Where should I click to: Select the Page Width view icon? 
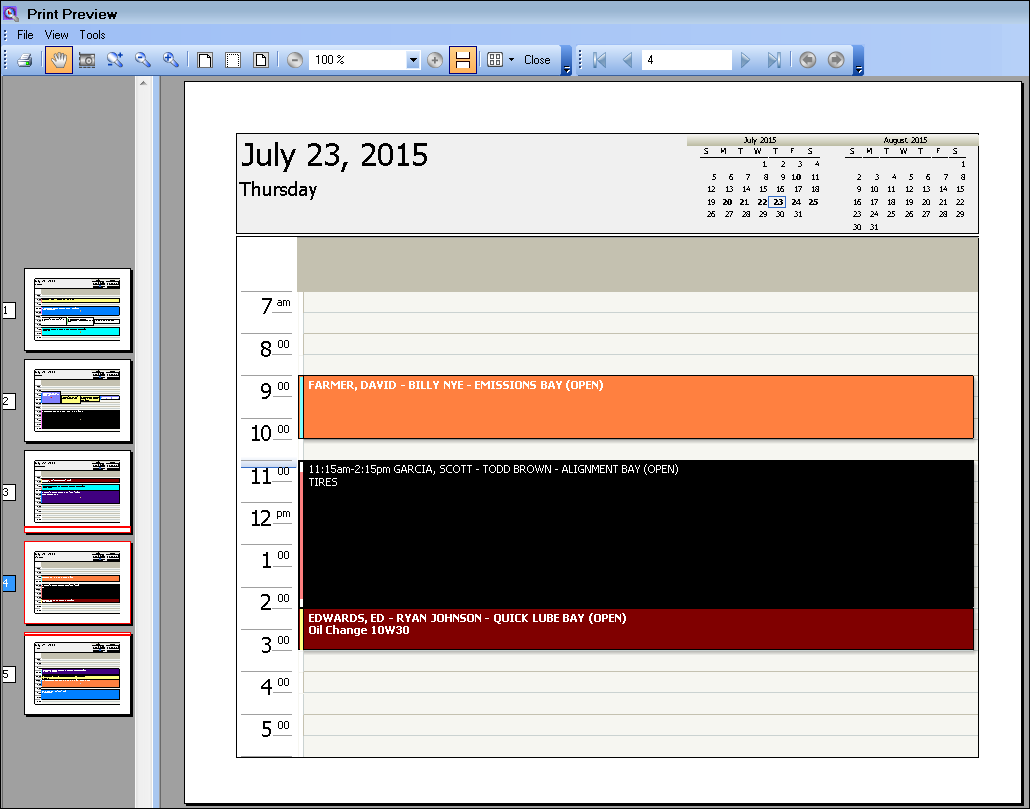point(232,60)
